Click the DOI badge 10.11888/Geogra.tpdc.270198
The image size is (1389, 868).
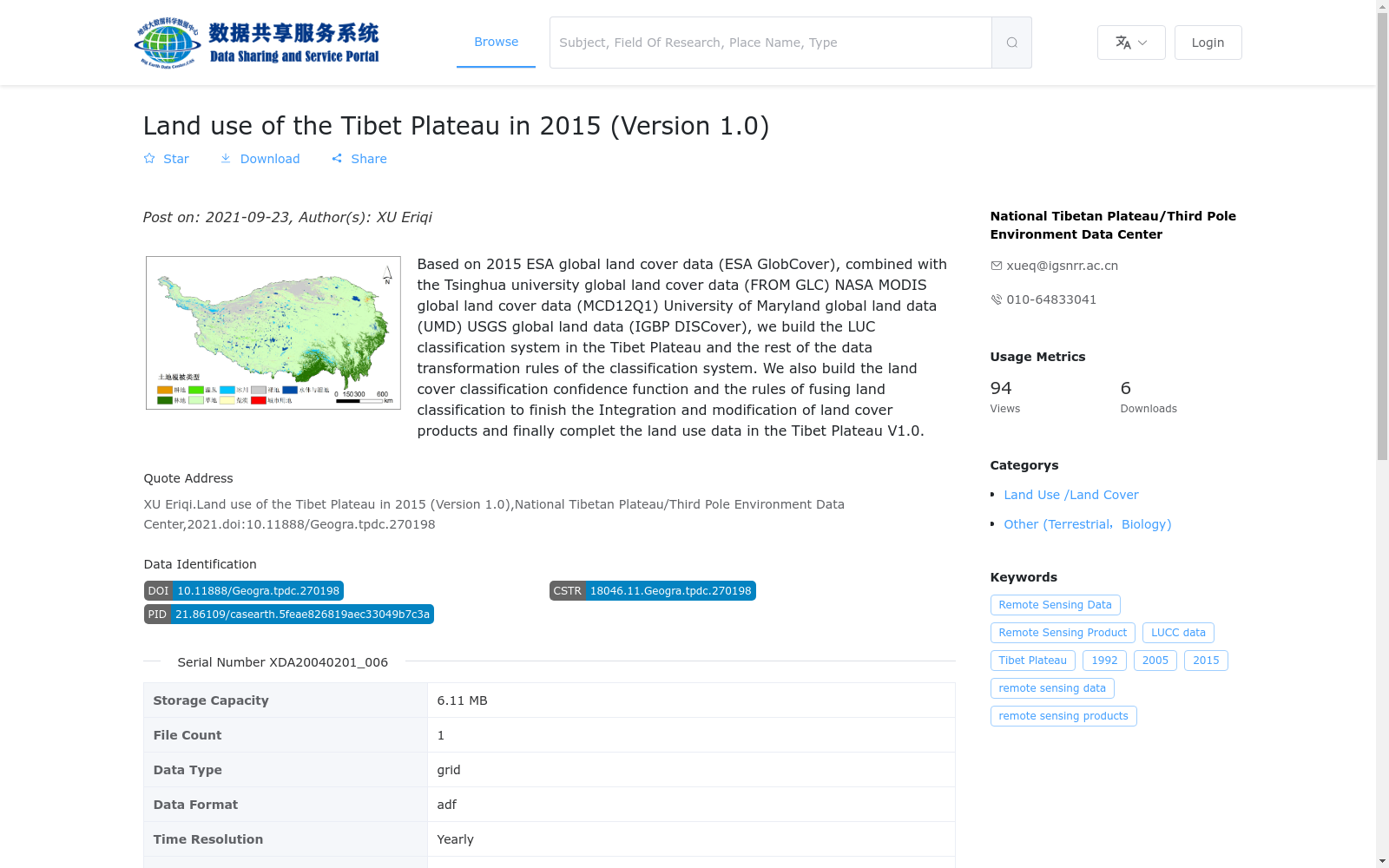coord(244,591)
